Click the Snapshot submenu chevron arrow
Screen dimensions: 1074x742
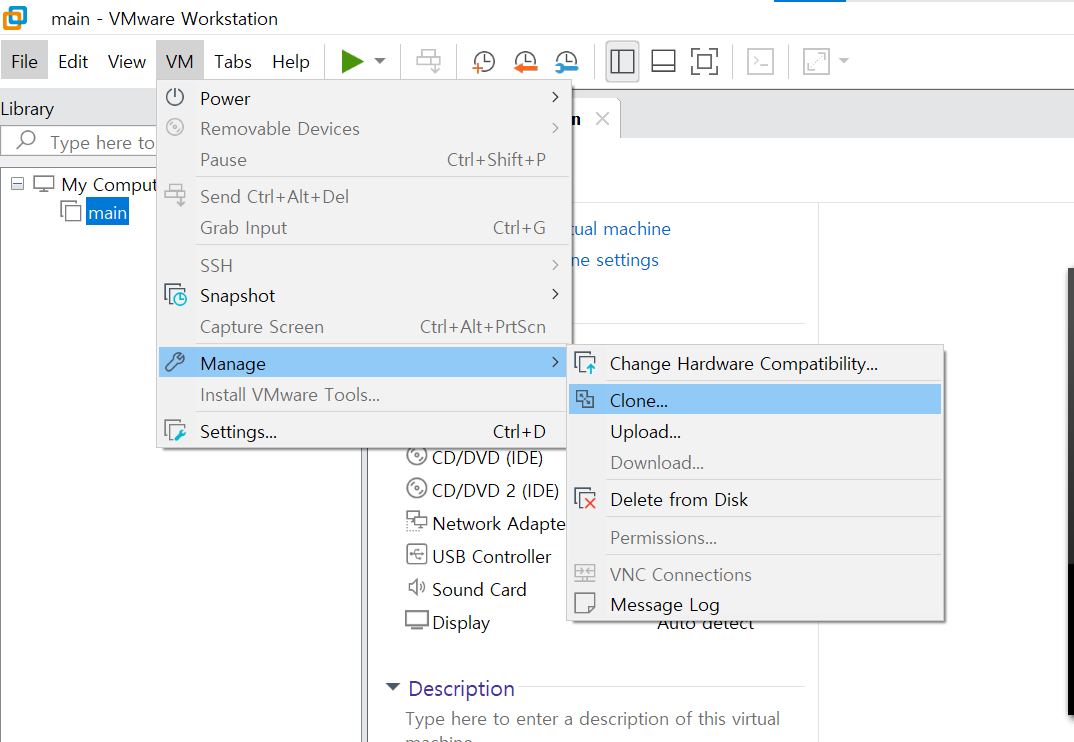555,295
